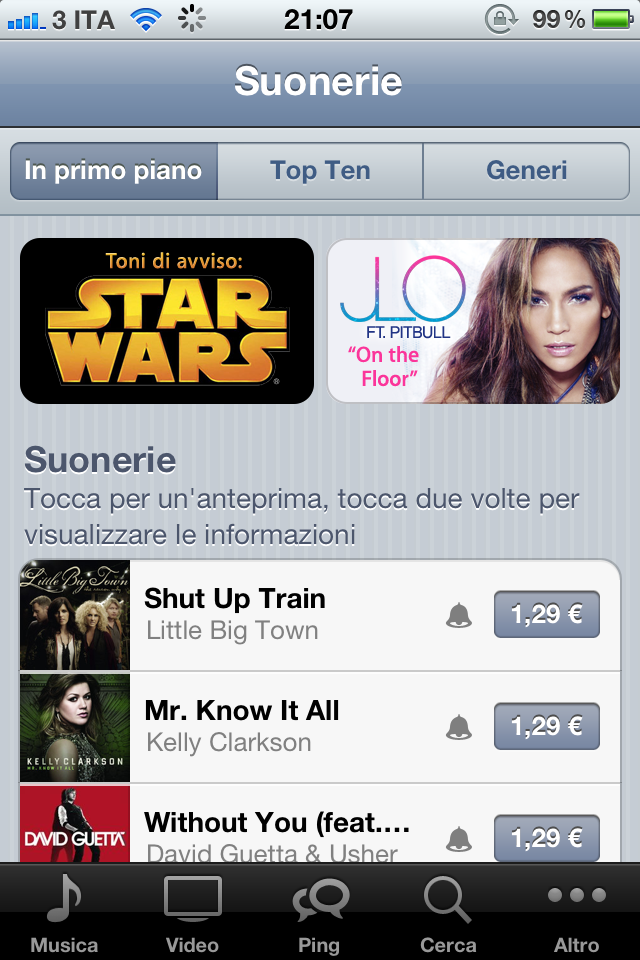Tap the Cerca magnifying glass icon
Screen dimensions: 640x960
(447, 899)
